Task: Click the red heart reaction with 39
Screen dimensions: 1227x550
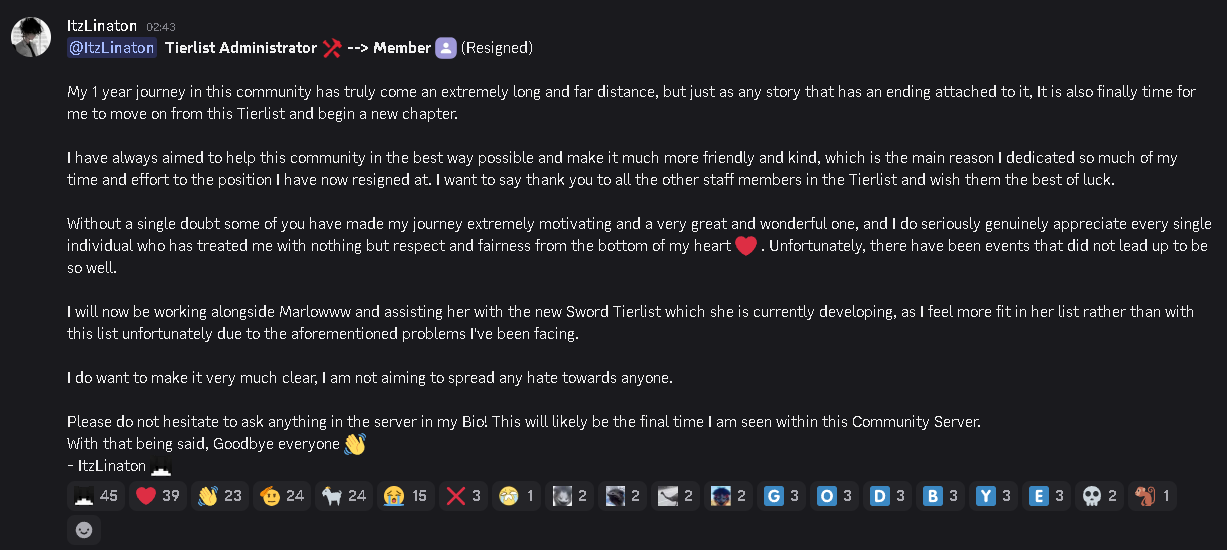Action: tap(157, 496)
